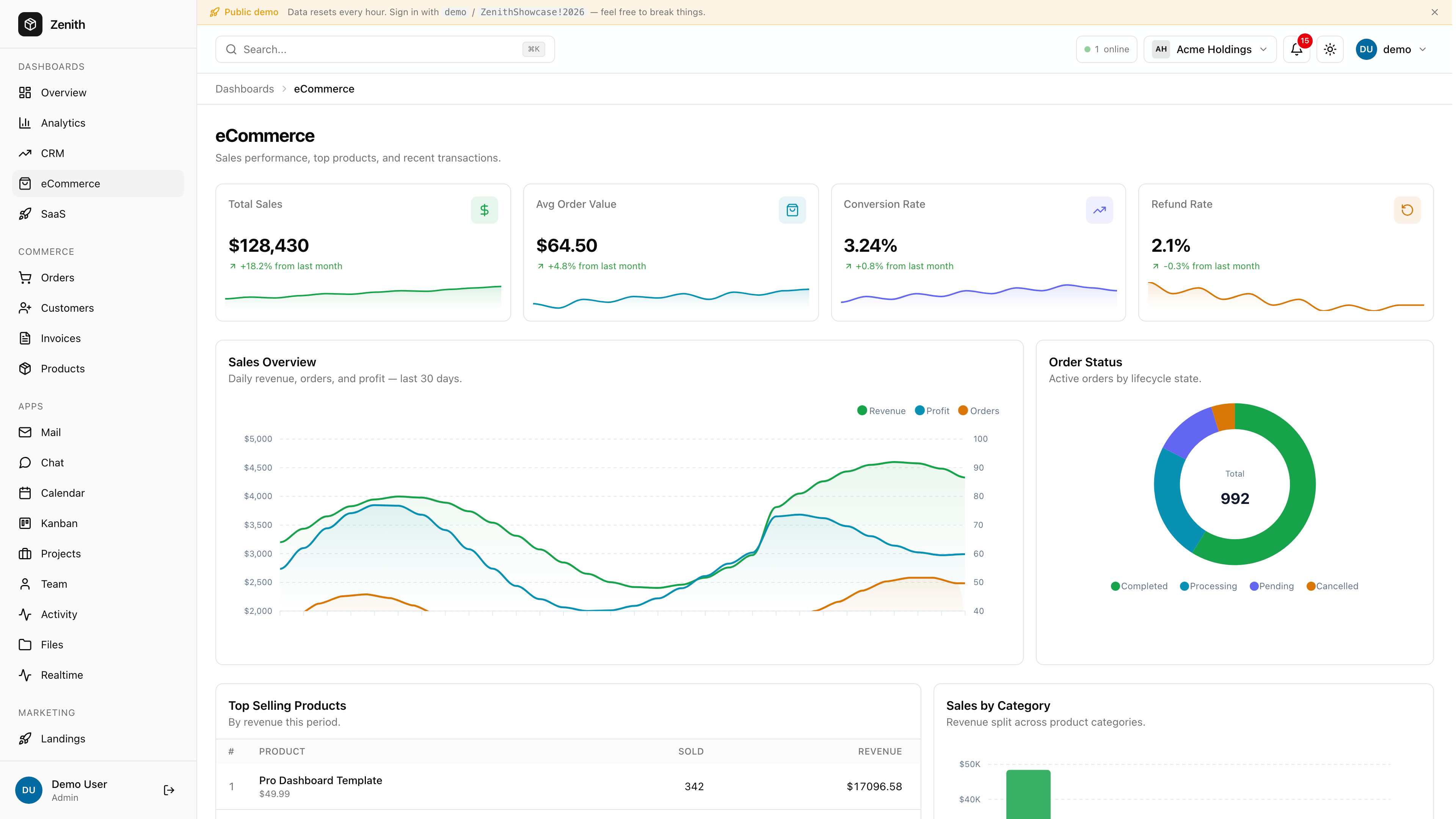This screenshot has height=819, width=1456.
Task: Select the eCommerce sidebar item
Action: tap(98, 184)
